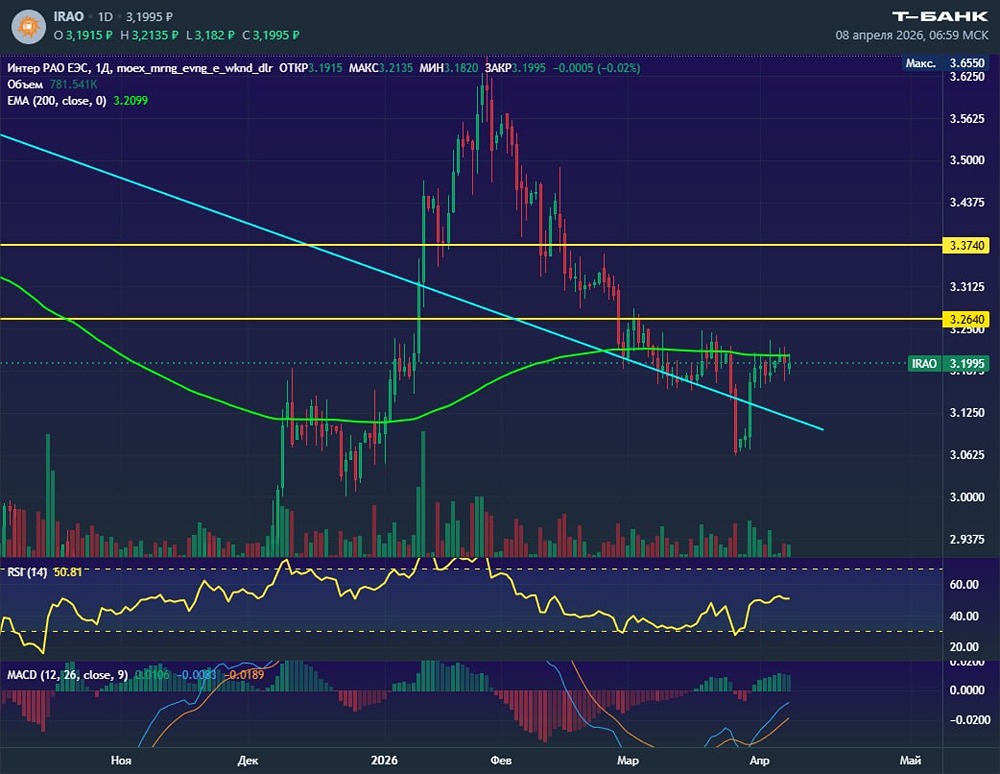Click the Дек month label on time axis
The width and height of the screenshot is (1000, 774).
247,760
